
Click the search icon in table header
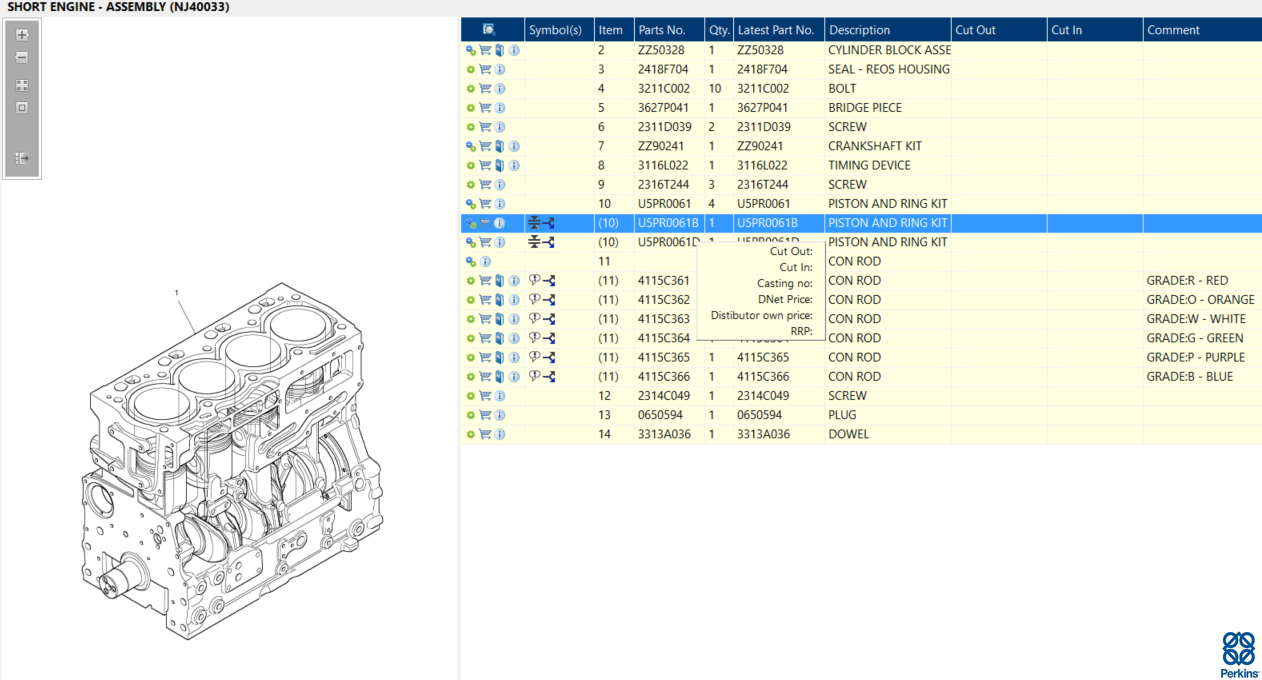coord(489,30)
